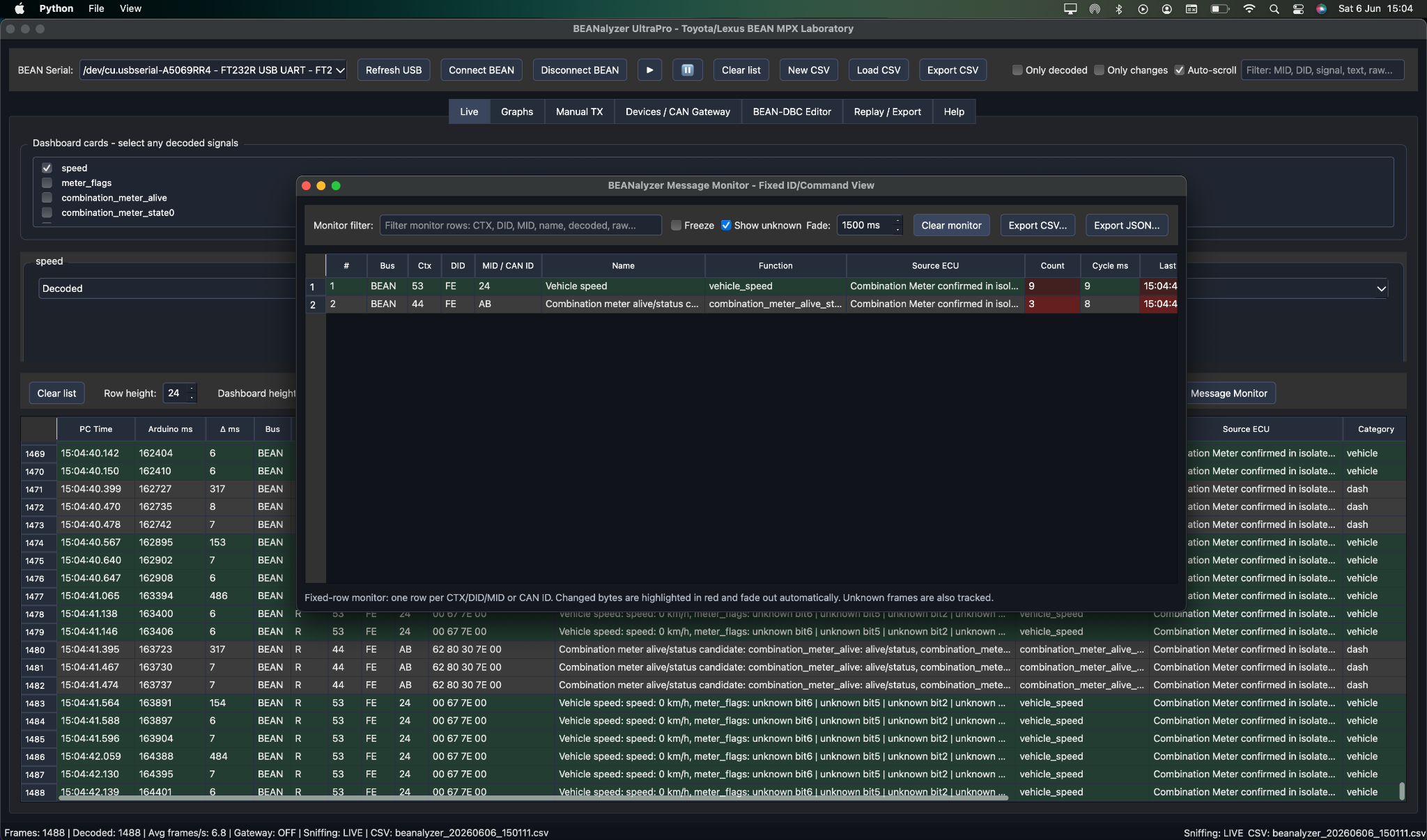Switch to the Manual TX tab
The image size is (1427, 840).
click(x=579, y=111)
